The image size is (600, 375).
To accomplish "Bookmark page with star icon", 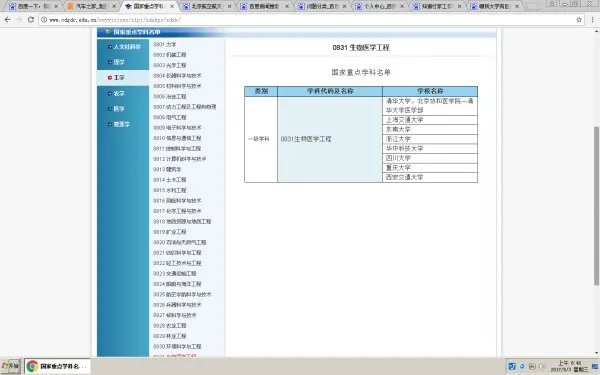I will 579,20.
